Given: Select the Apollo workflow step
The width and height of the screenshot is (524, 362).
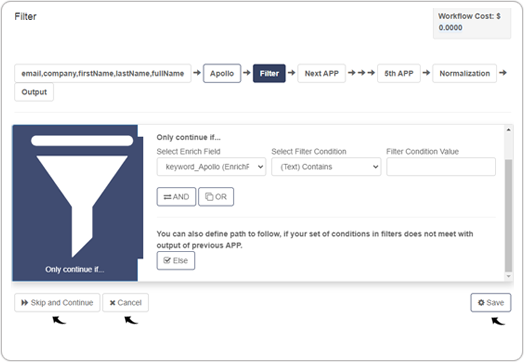Looking at the screenshot, I should pyautogui.click(x=222, y=74).
